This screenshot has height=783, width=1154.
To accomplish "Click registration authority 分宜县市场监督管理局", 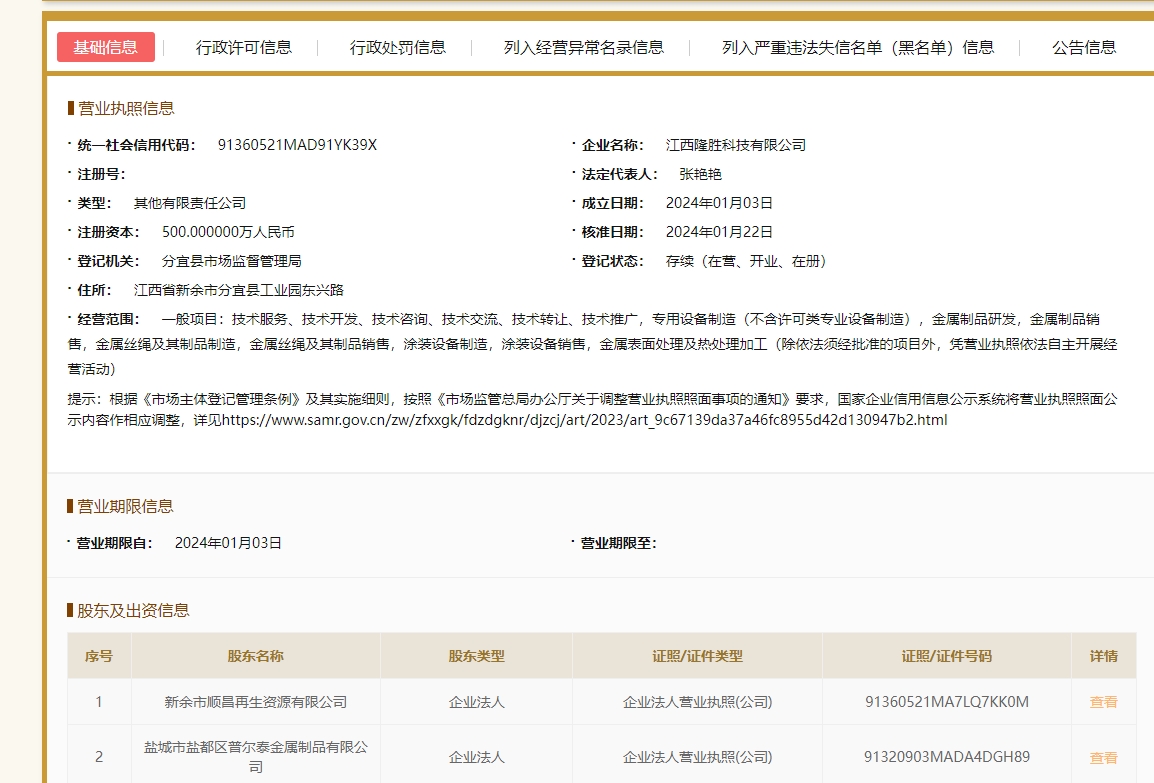I will pyautogui.click(x=231, y=261).
